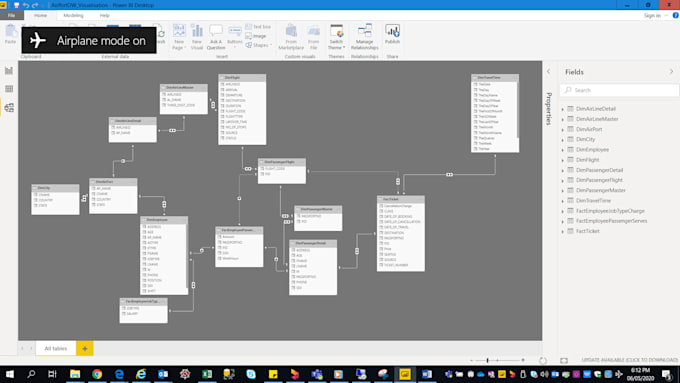The width and height of the screenshot is (680, 383).
Task: Open Ask A Question
Action: (216, 37)
